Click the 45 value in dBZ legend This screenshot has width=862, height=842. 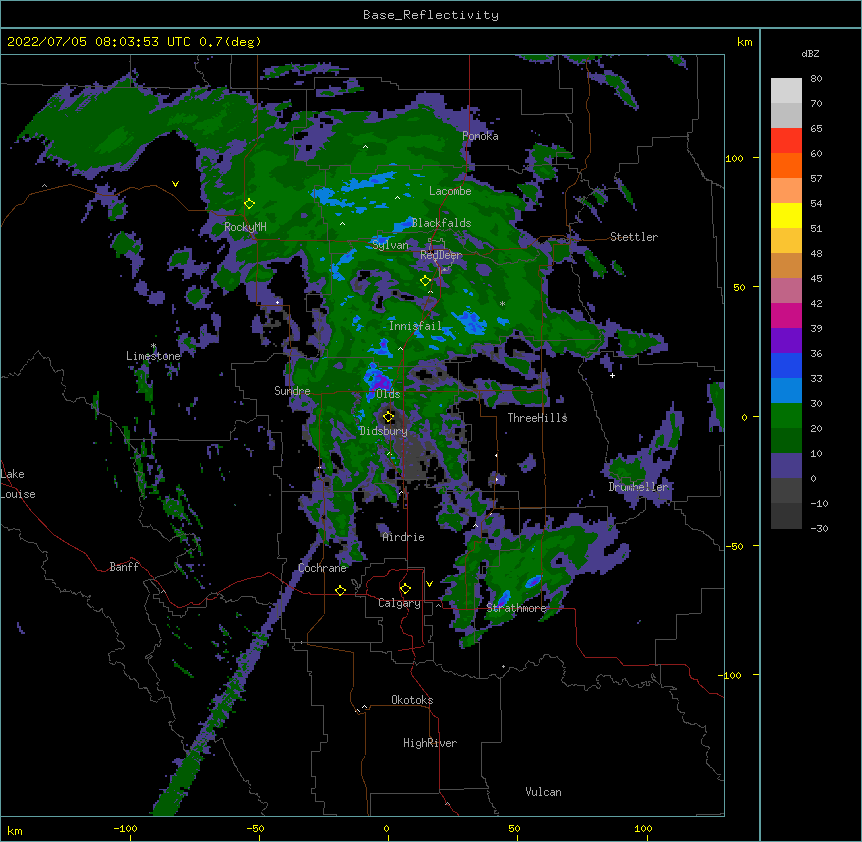[x=816, y=279]
